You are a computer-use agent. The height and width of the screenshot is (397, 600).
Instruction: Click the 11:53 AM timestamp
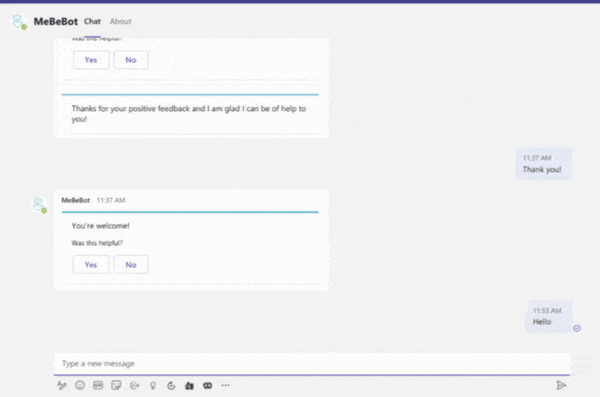tap(547, 310)
